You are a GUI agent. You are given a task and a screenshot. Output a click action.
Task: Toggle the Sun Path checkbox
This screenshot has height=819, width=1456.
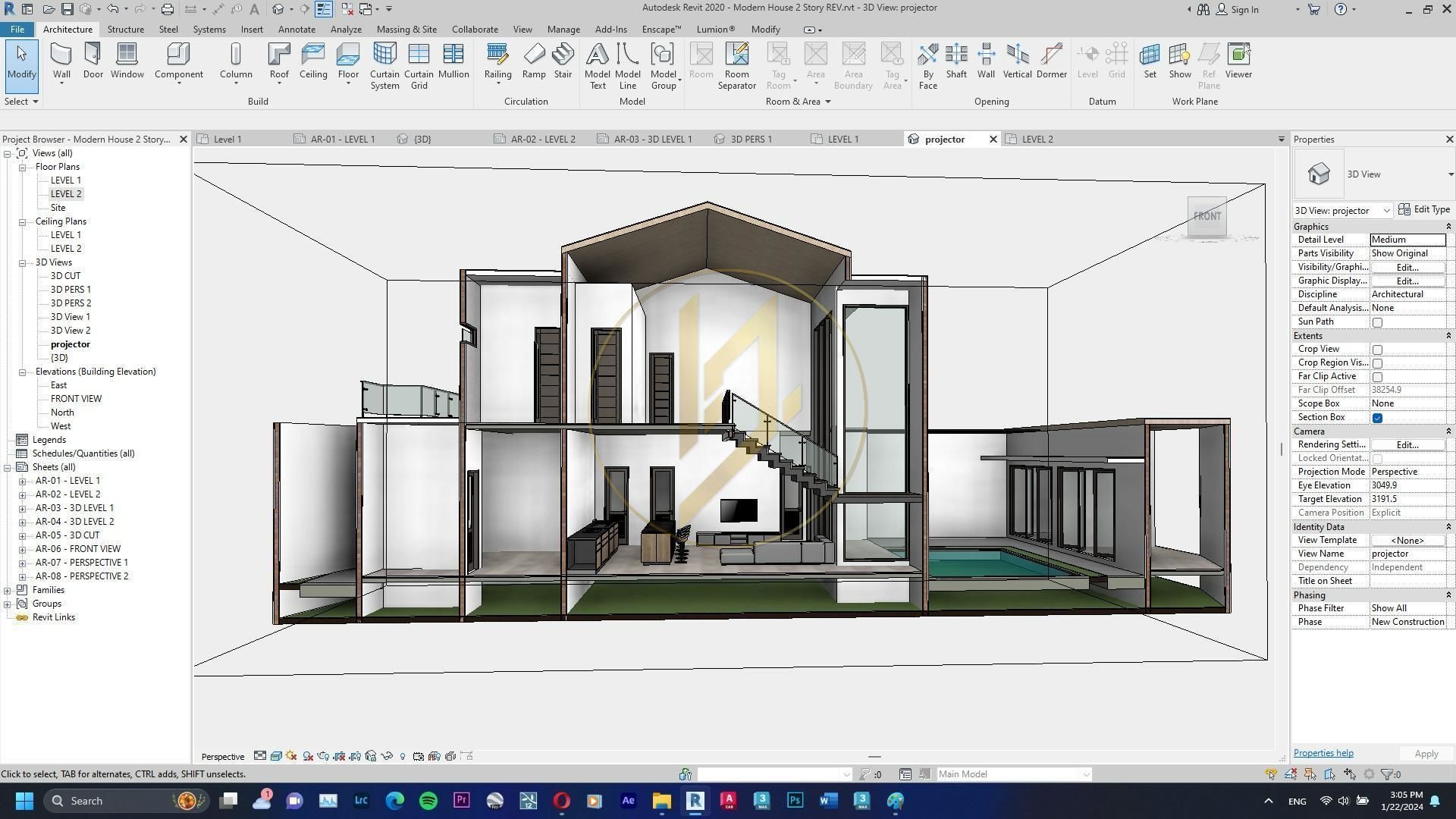[x=1377, y=322]
